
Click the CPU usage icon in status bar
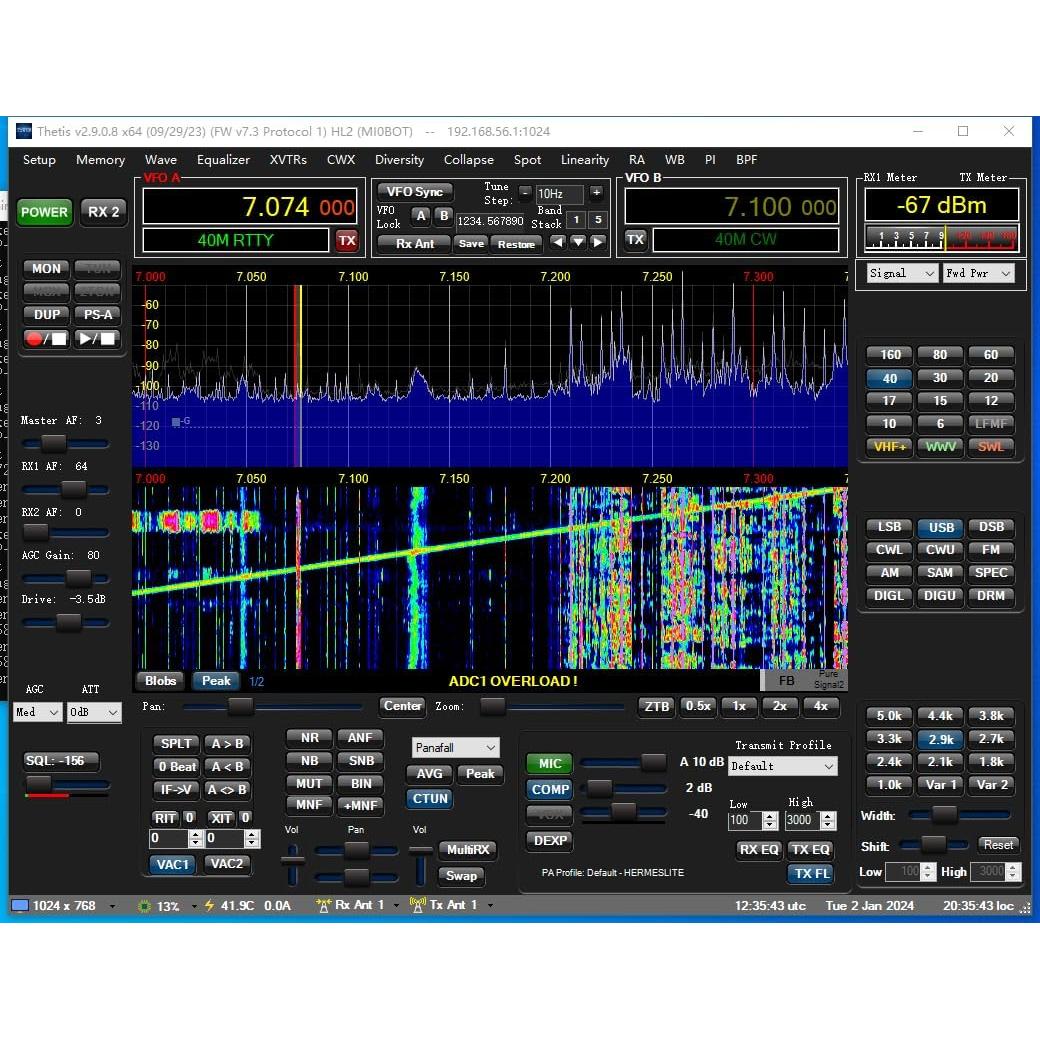pyautogui.click(x=145, y=906)
